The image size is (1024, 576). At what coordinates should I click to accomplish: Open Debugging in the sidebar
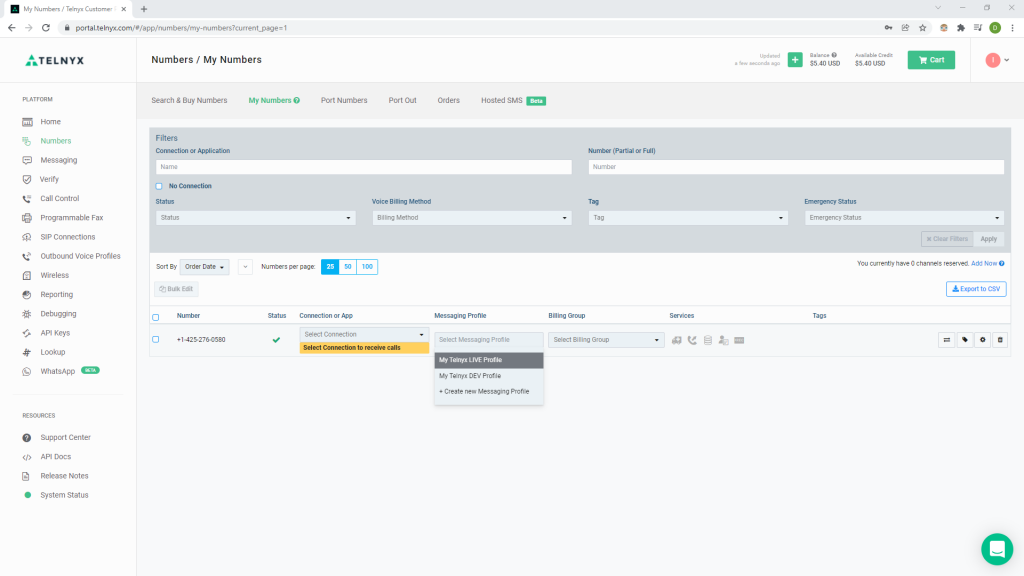click(x=58, y=313)
